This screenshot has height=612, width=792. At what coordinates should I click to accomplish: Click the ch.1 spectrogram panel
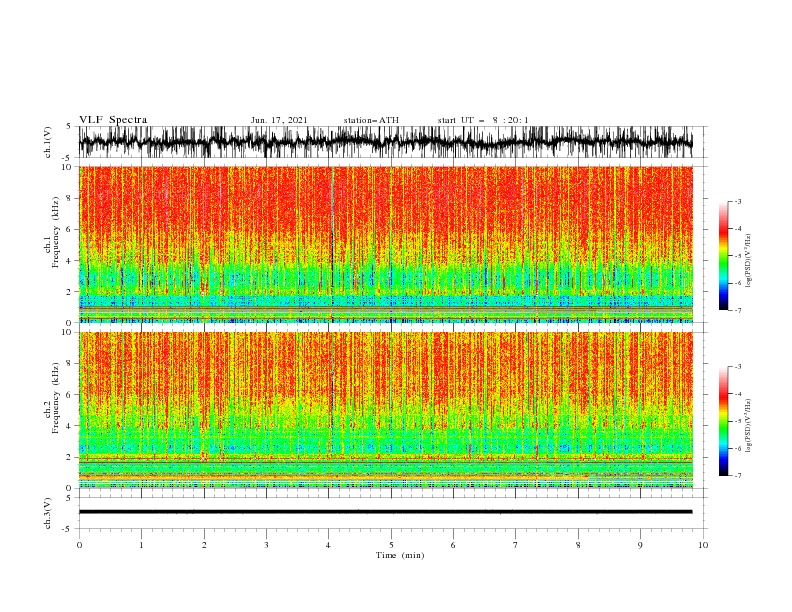tap(386, 244)
